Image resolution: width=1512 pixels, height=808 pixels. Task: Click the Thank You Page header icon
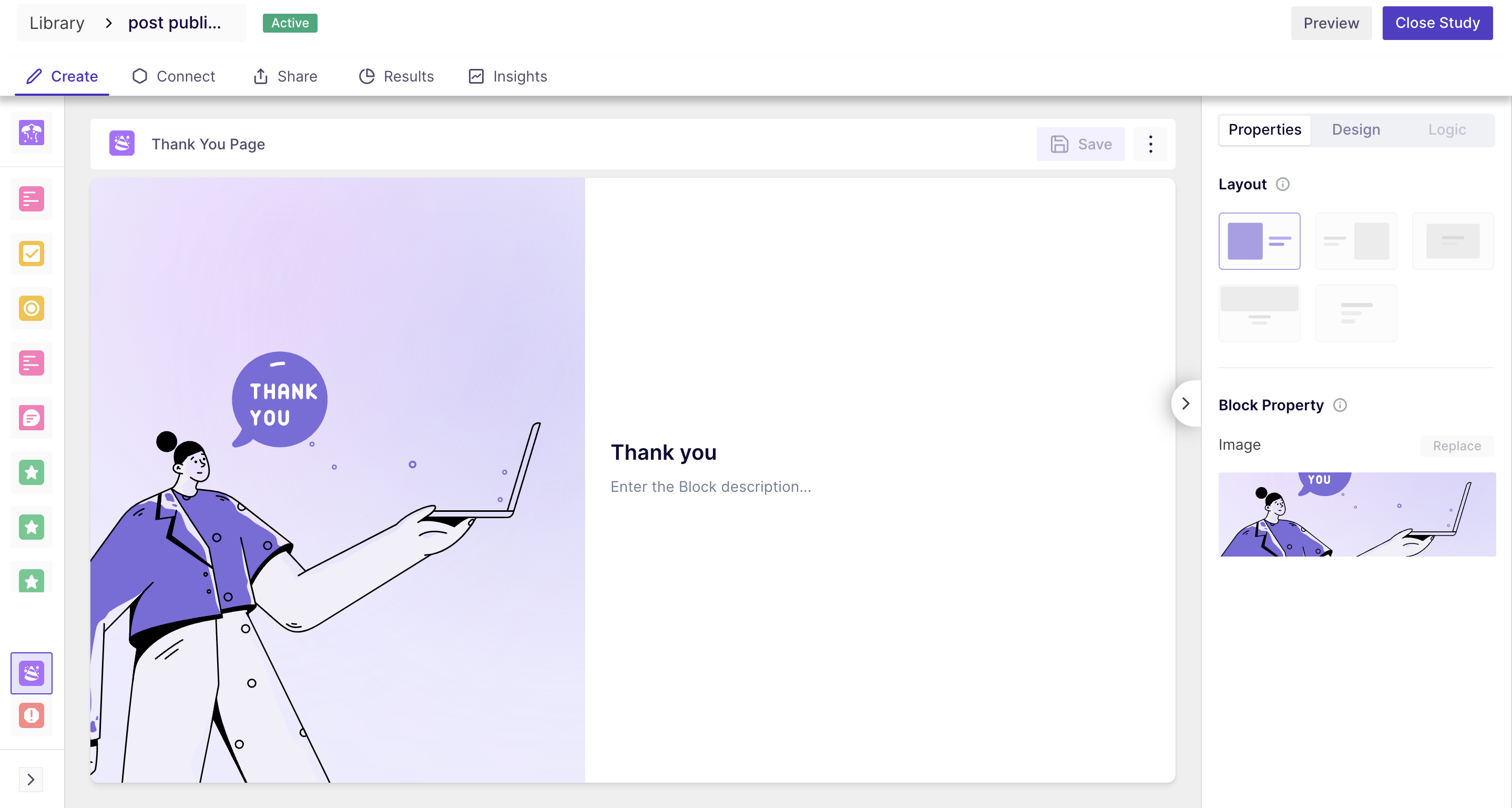coord(122,143)
